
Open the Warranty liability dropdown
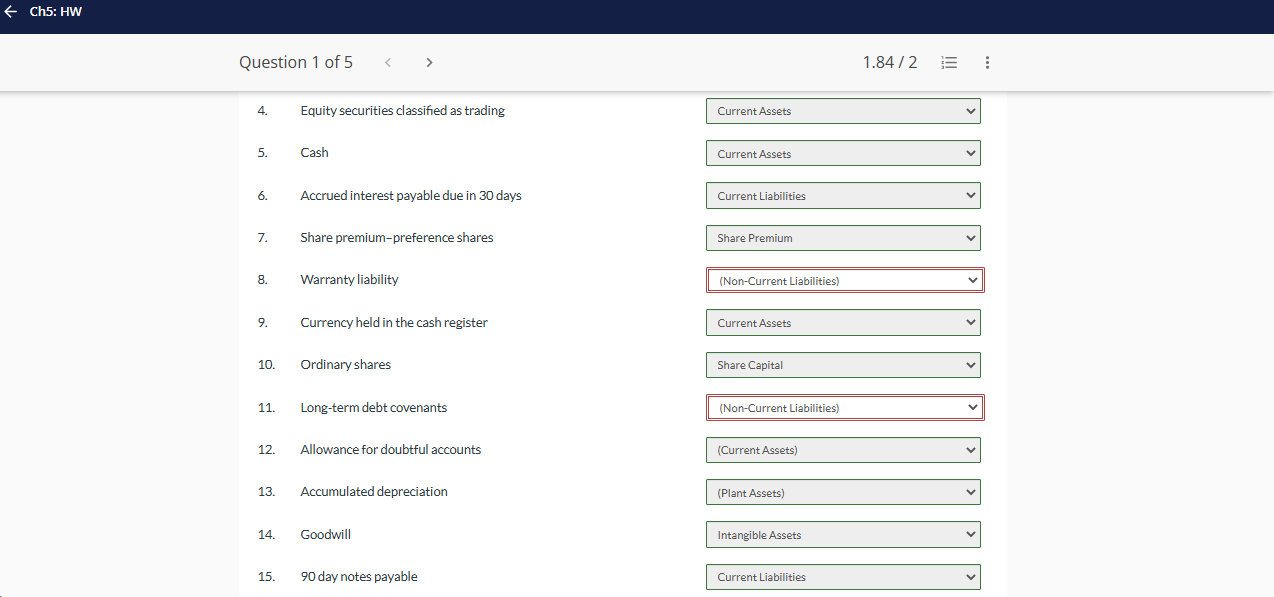point(845,280)
